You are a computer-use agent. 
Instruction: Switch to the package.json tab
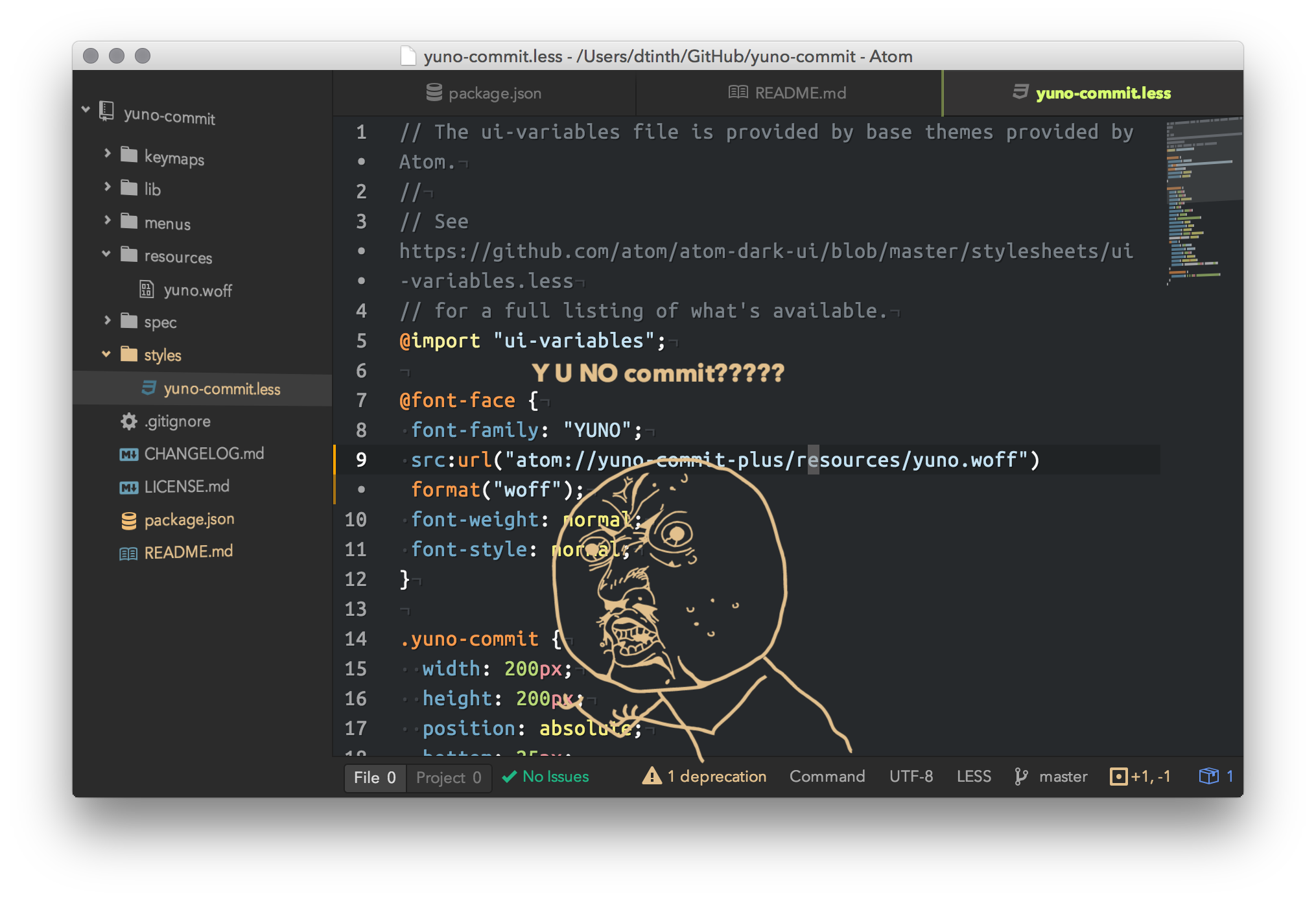484,93
